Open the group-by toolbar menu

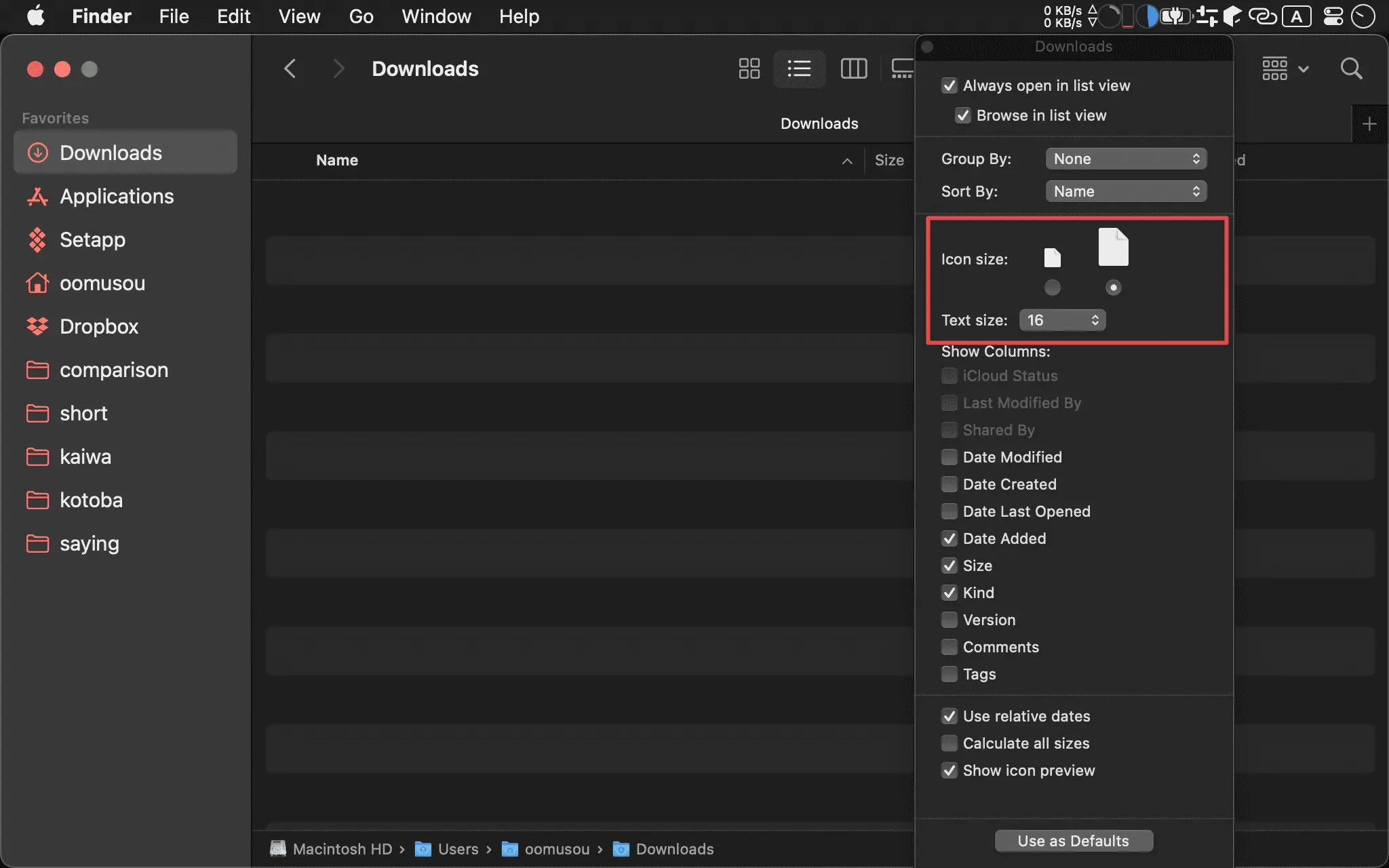[x=1285, y=68]
